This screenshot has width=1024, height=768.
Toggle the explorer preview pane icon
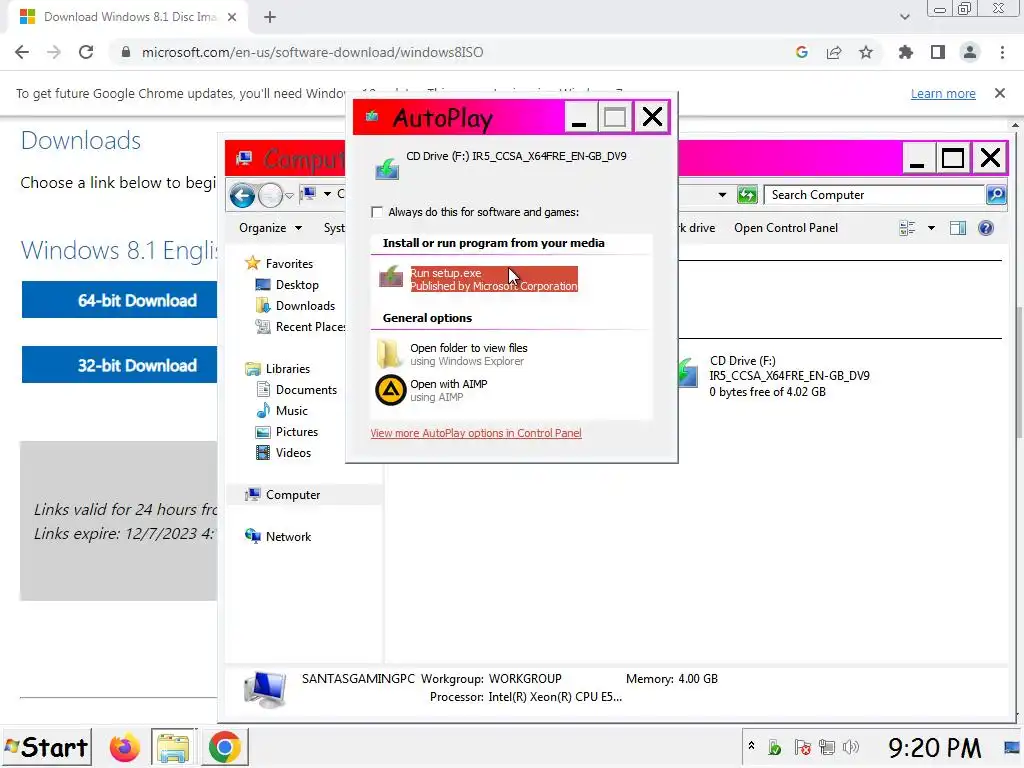(957, 228)
